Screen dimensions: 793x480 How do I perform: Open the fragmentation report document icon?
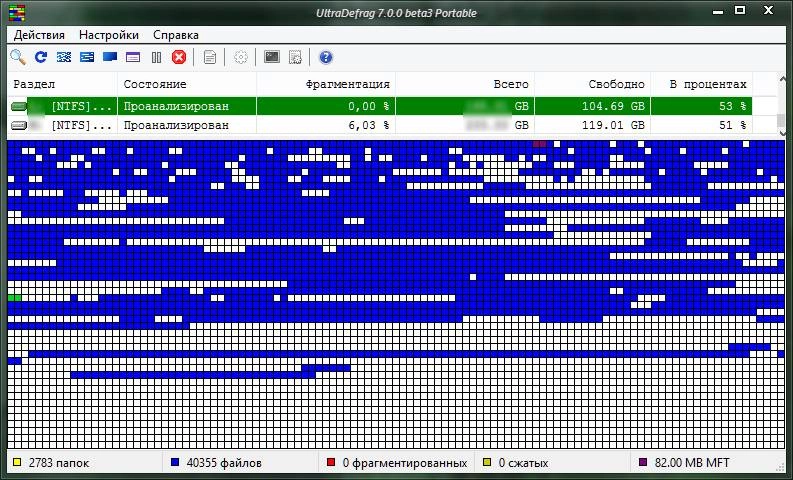point(209,57)
